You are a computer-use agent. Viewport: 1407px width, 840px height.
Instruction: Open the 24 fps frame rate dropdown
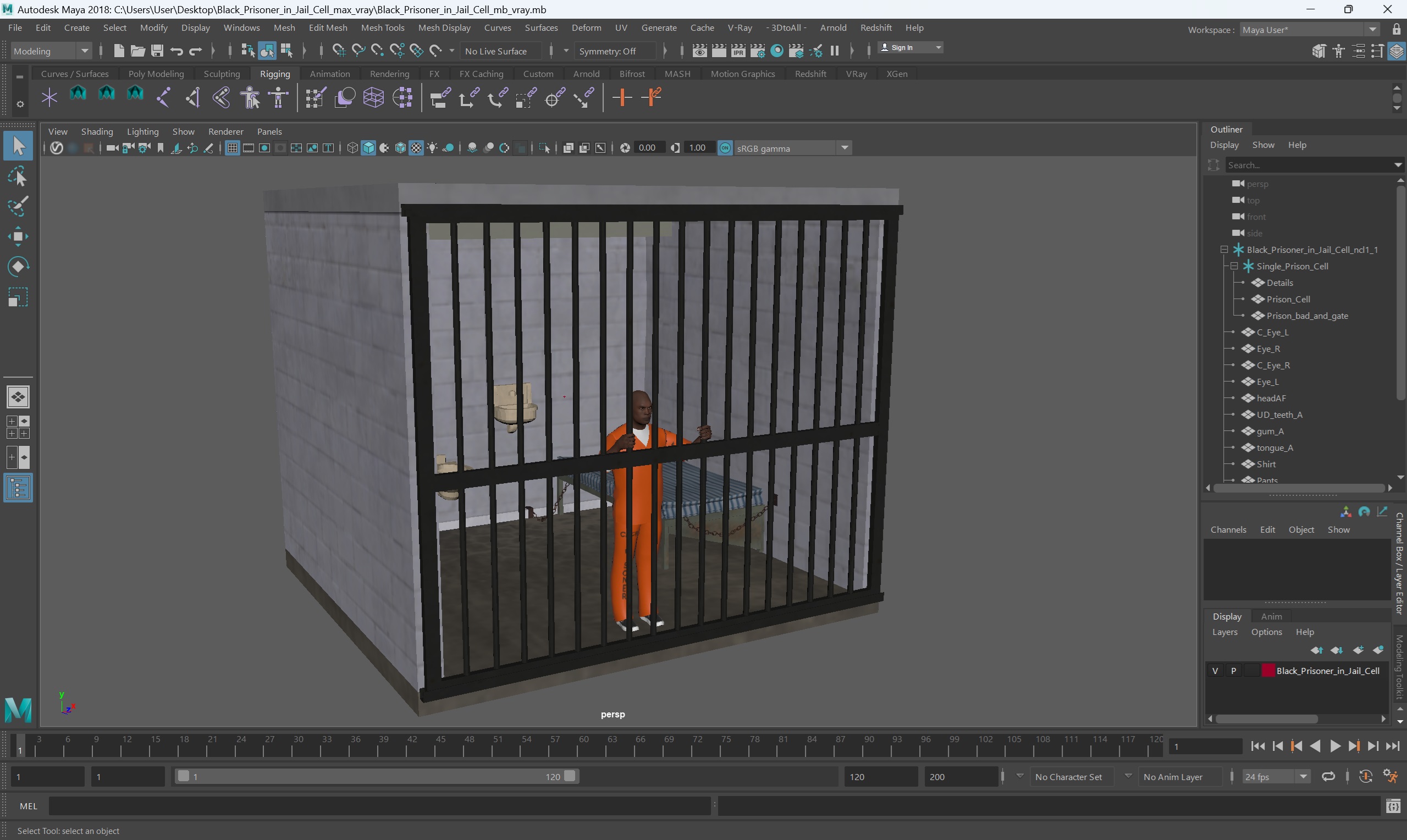[x=1276, y=777]
